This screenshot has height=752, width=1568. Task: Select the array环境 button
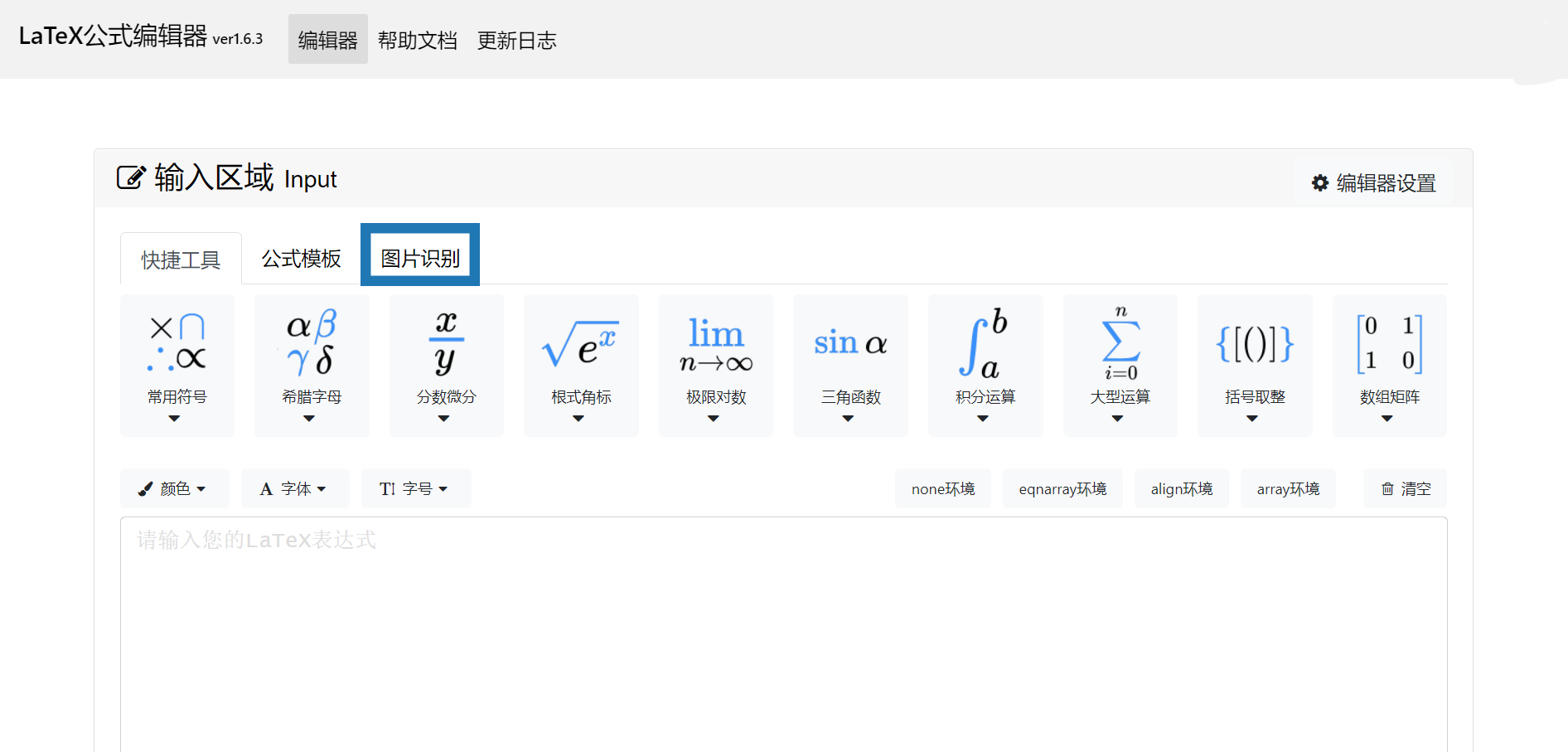(1288, 489)
